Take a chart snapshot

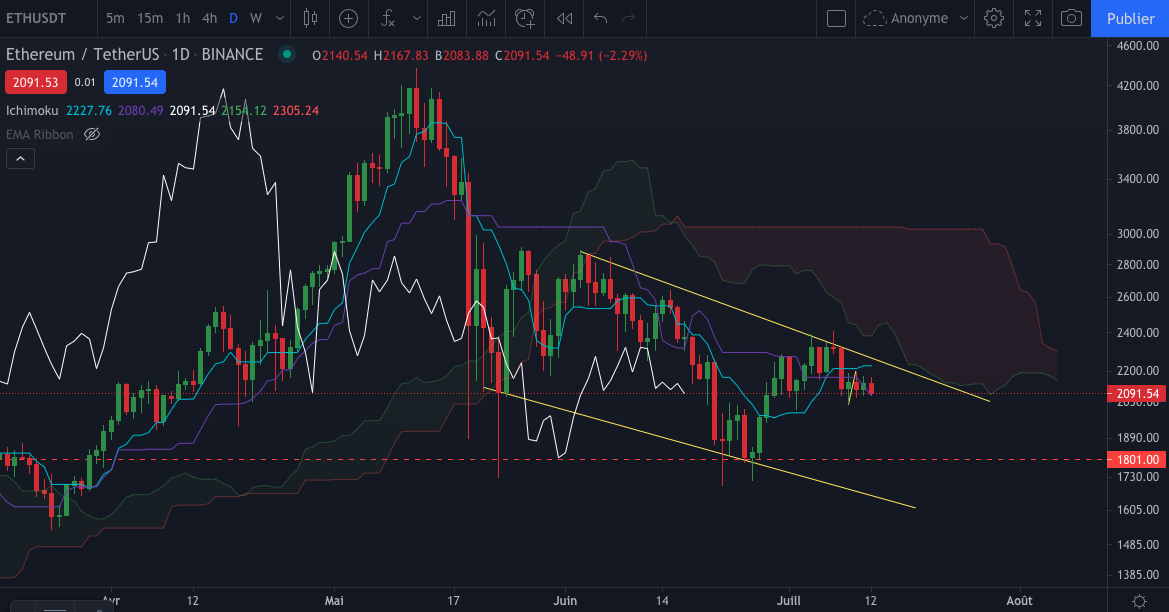coord(1071,18)
